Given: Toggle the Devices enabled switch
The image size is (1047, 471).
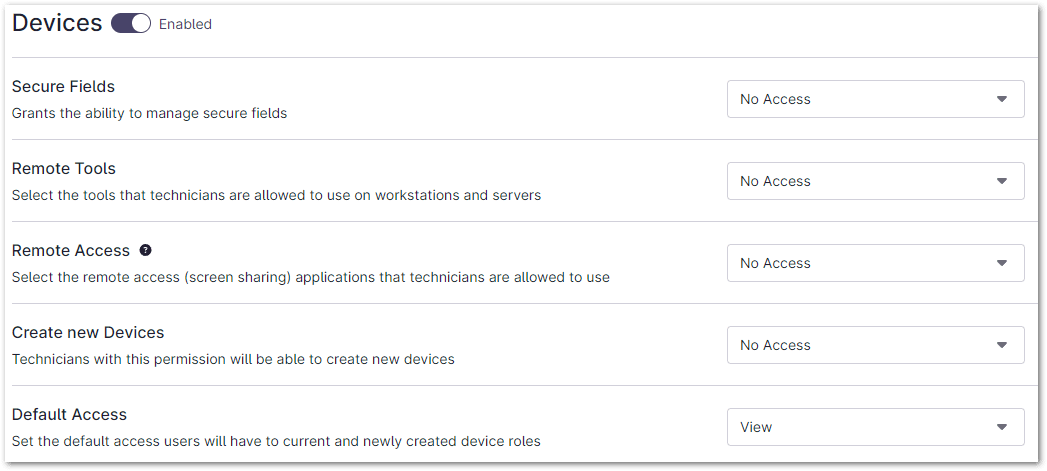Looking at the screenshot, I should (x=131, y=24).
